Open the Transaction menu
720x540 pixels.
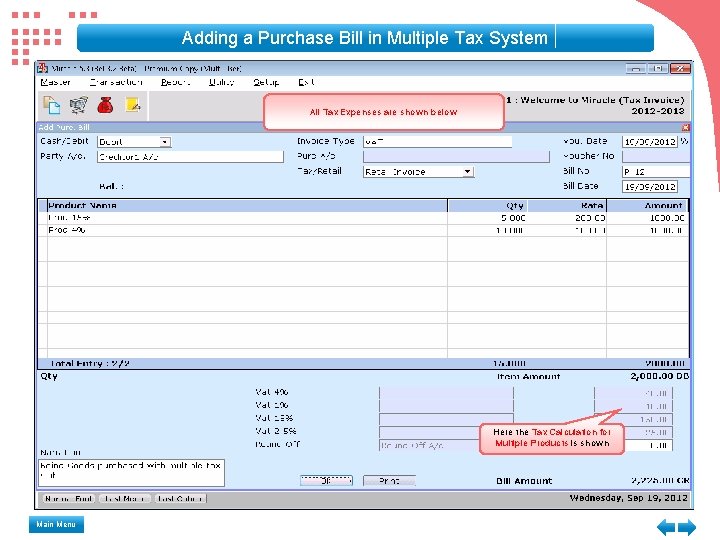(x=116, y=82)
